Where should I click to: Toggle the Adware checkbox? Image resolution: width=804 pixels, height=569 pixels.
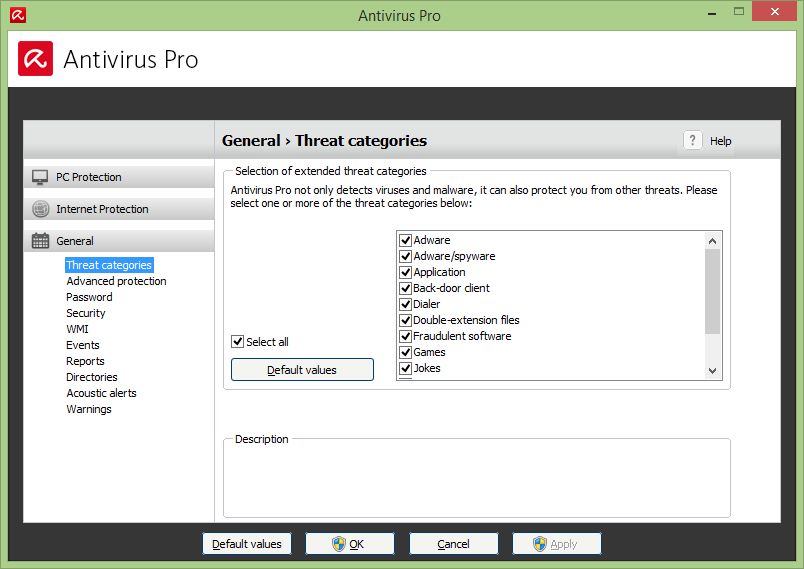[x=406, y=240]
